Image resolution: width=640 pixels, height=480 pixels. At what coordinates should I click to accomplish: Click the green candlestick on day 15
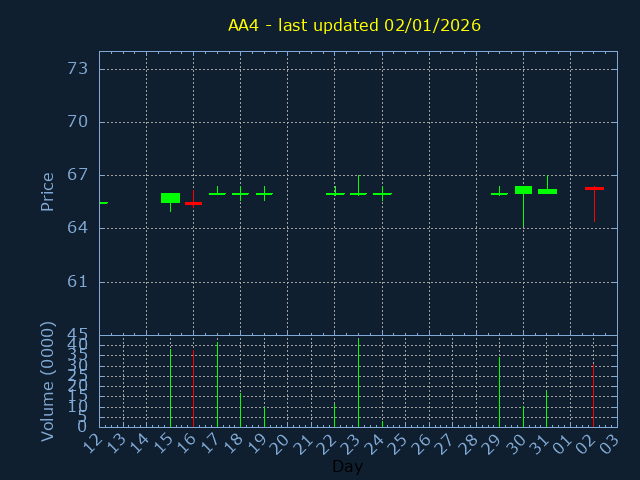[x=170, y=198]
